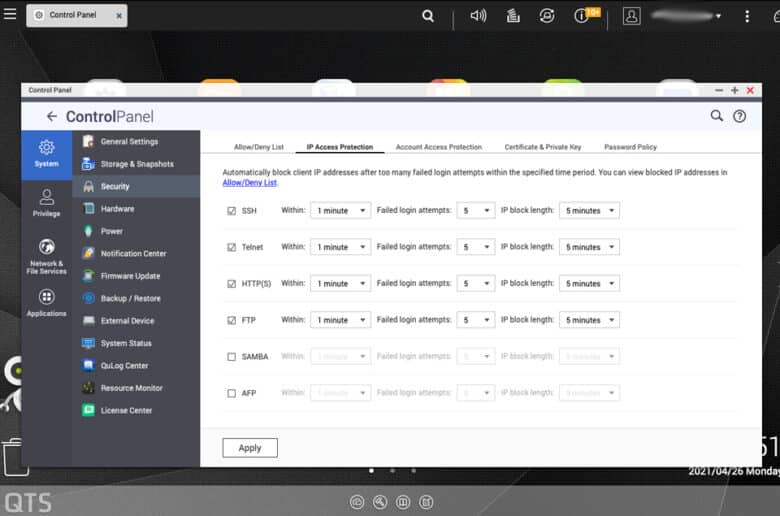Open FTP failed login attempts dropdown
This screenshot has width=780, height=516.
coord(476,320)
